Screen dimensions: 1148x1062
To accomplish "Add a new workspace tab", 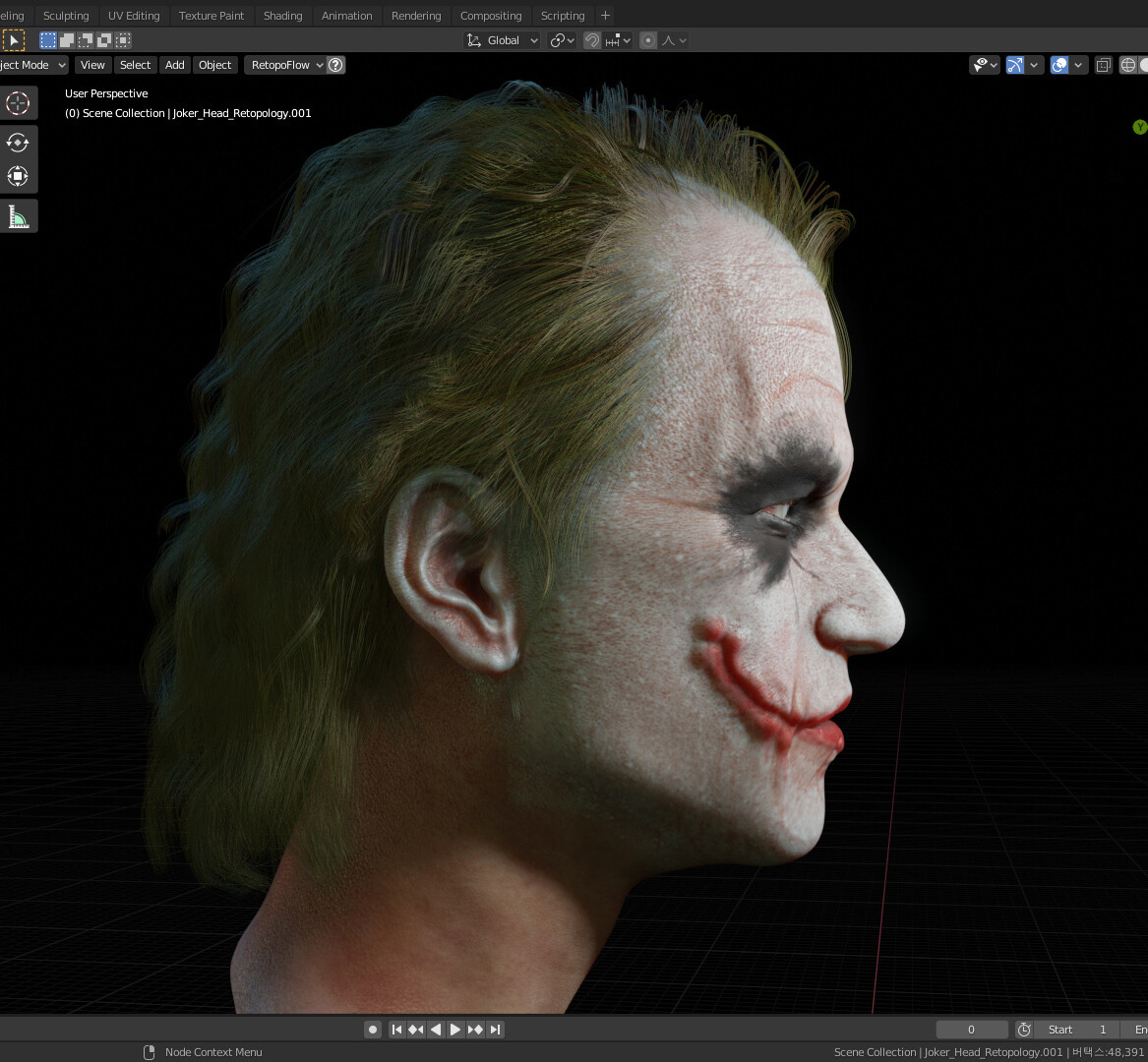I will (x=605, y=16).
